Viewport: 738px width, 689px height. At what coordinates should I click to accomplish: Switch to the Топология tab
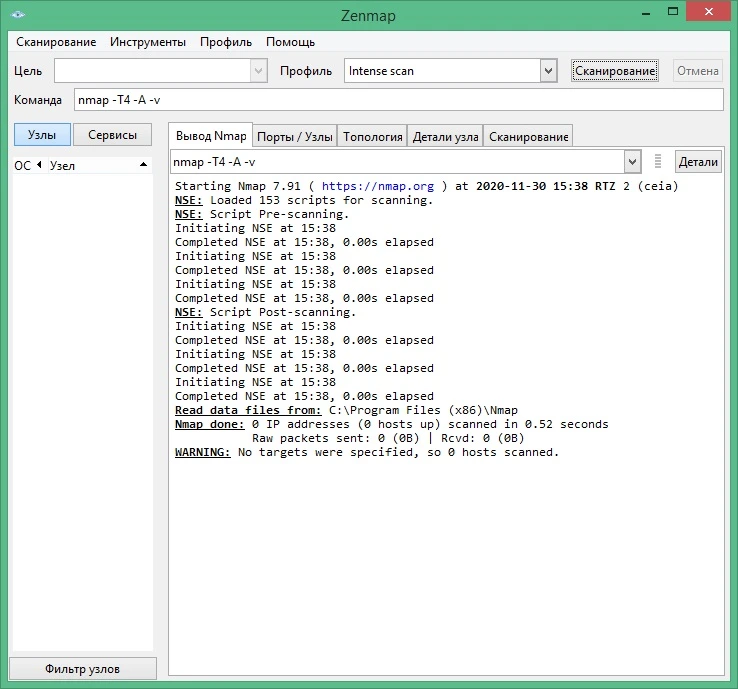coord(372,136)
